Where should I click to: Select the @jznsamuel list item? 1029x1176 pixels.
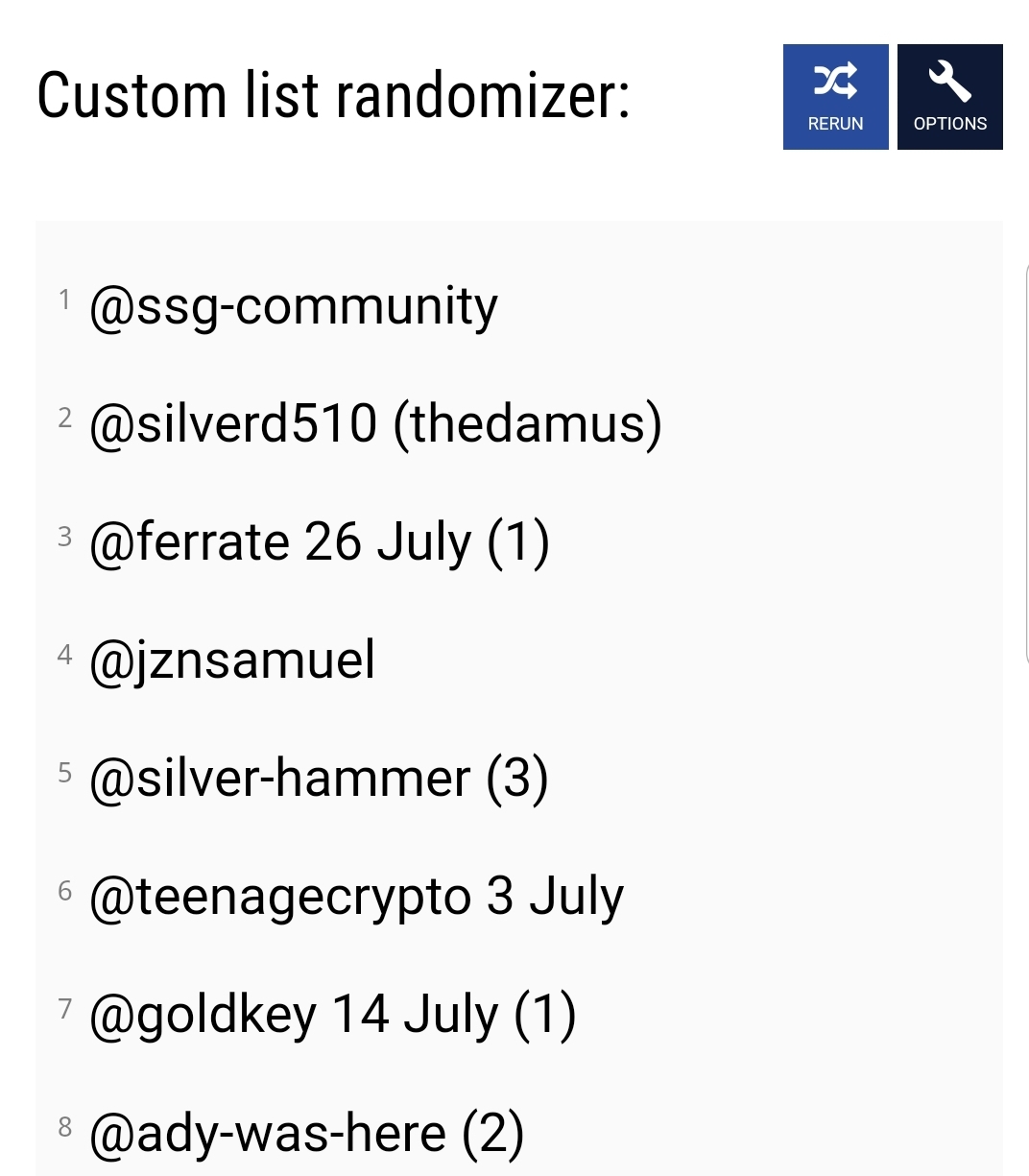click(231, 661)
